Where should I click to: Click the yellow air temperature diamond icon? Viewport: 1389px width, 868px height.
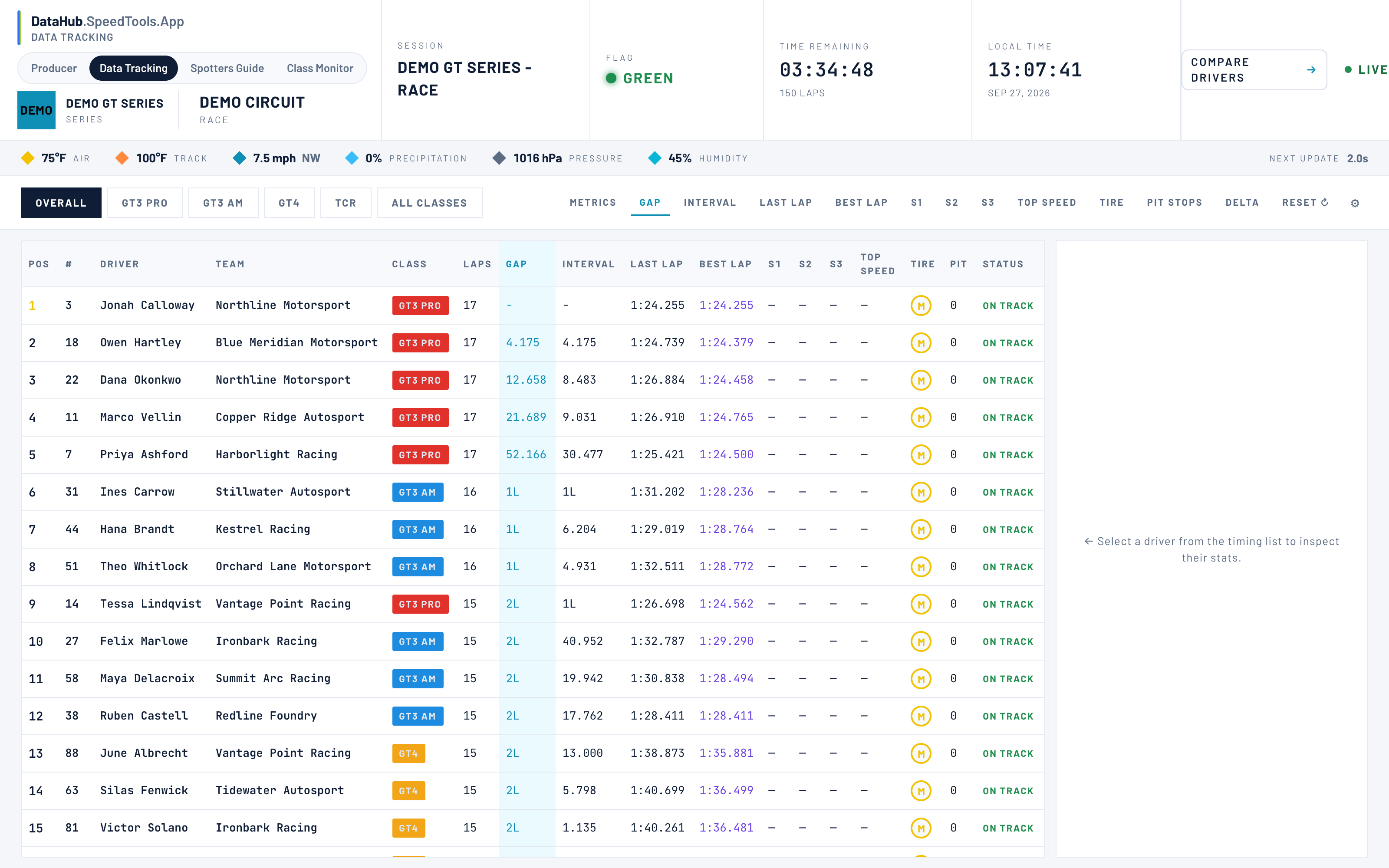coord(27,158)
